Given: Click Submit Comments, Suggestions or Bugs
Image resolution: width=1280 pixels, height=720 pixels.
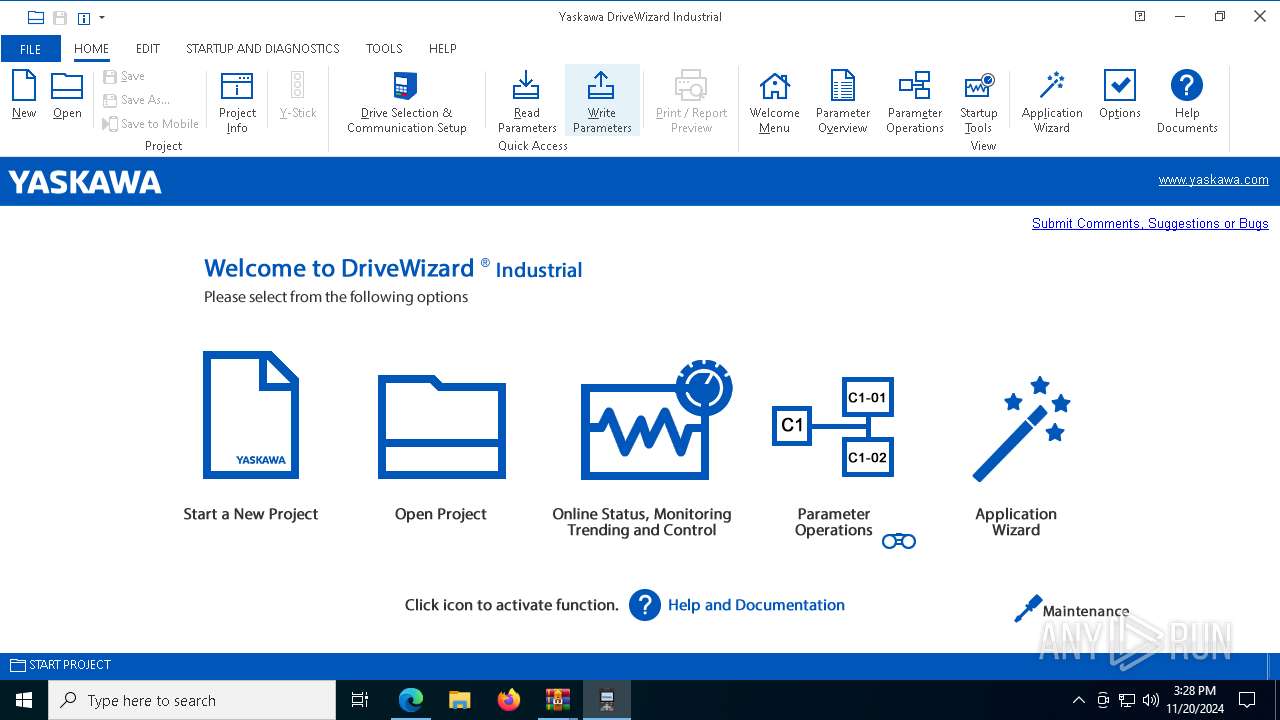Looking at the screenshot, I should coord(1150,224).
